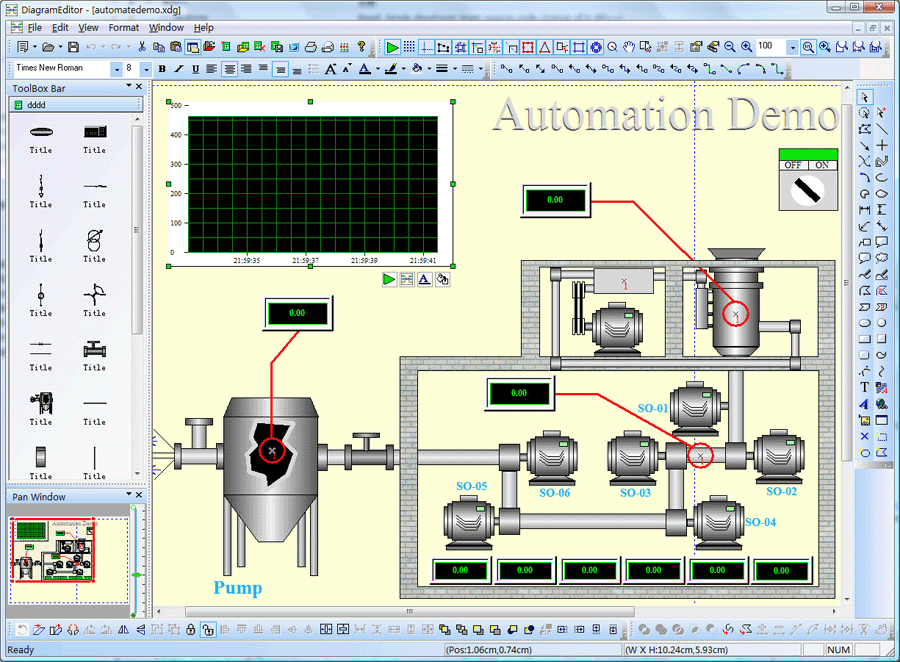Open the Format menu
This screenshot has height=662, width=900.
point(124,28)
